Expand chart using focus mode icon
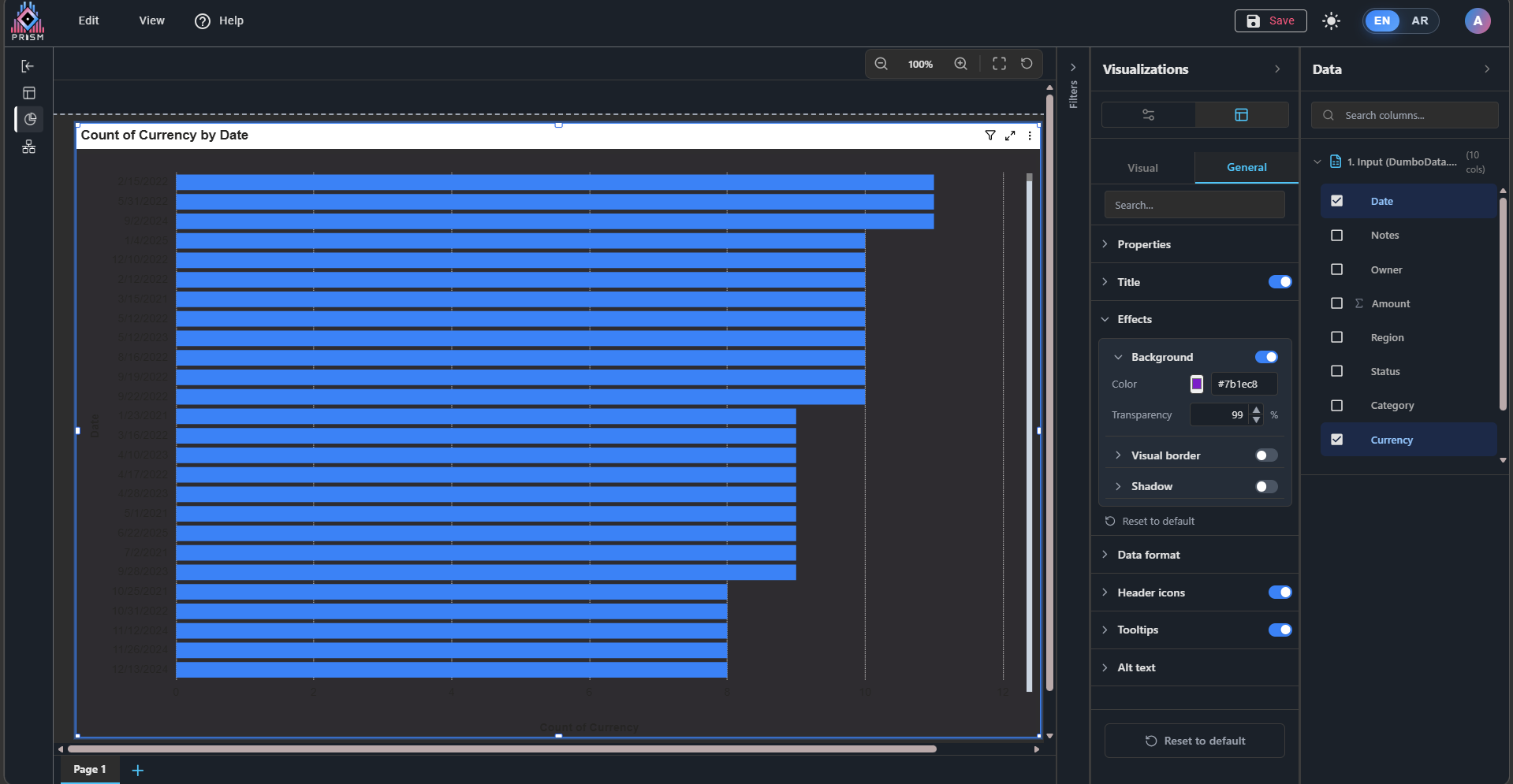 (x=1010, y=136)
